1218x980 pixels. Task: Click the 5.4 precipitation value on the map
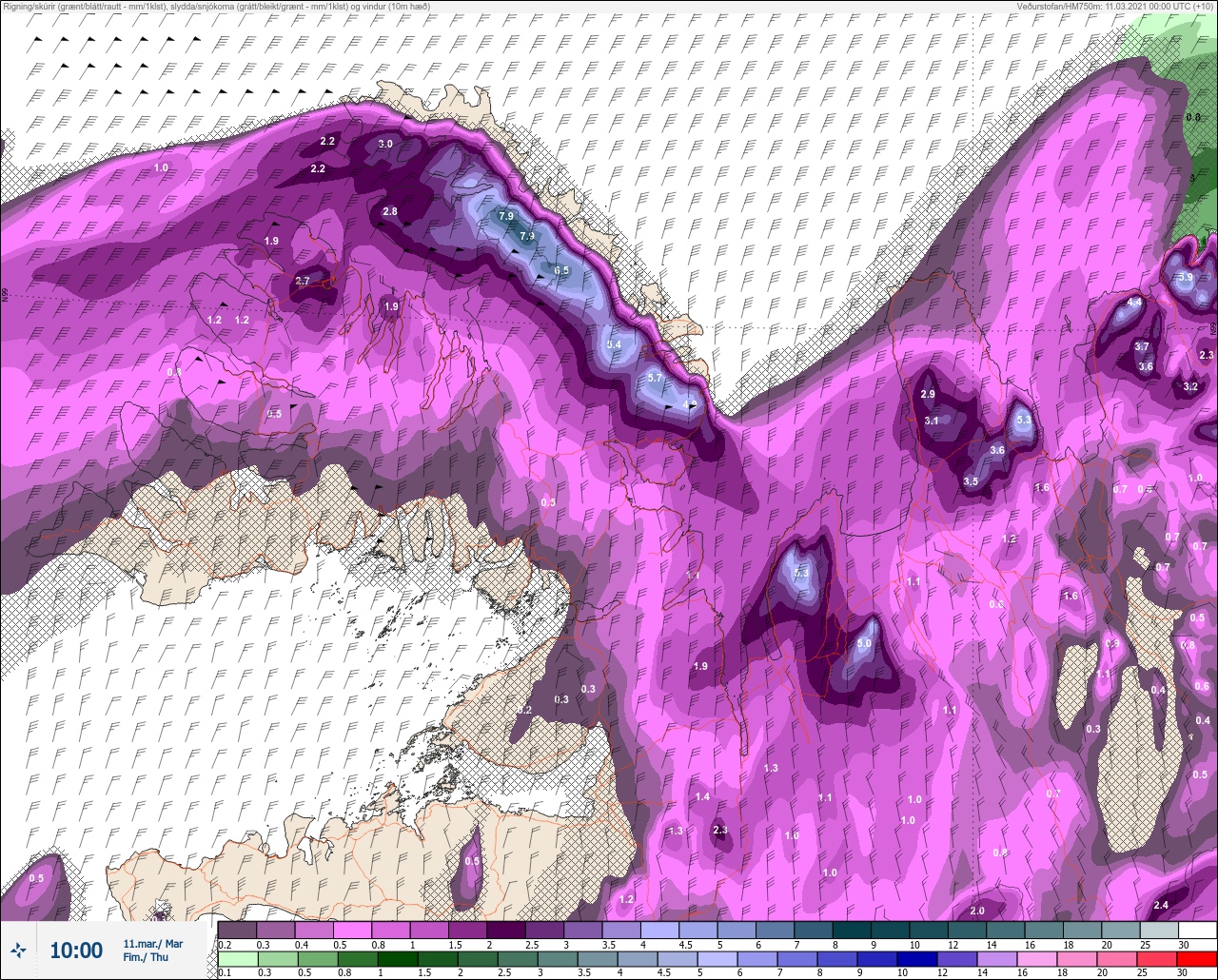pos(614,344)
